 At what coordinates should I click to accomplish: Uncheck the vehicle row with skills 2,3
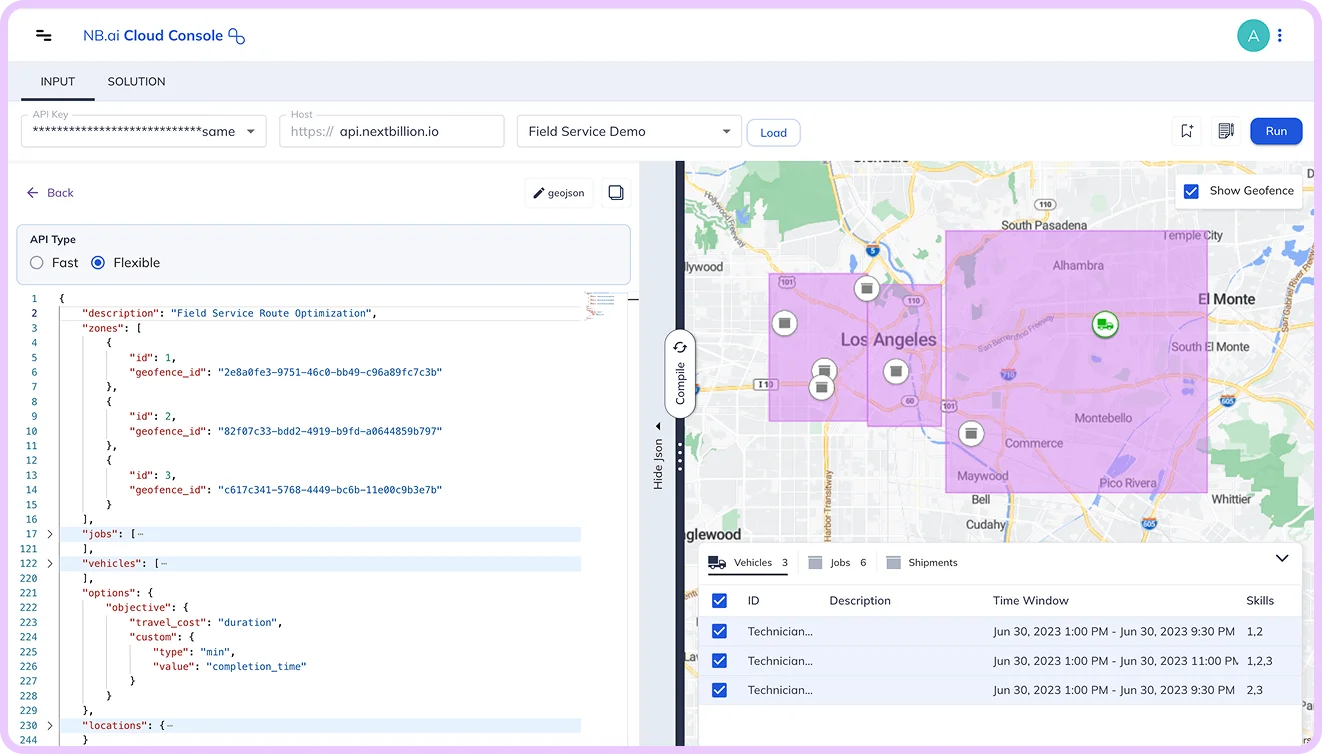719,690
